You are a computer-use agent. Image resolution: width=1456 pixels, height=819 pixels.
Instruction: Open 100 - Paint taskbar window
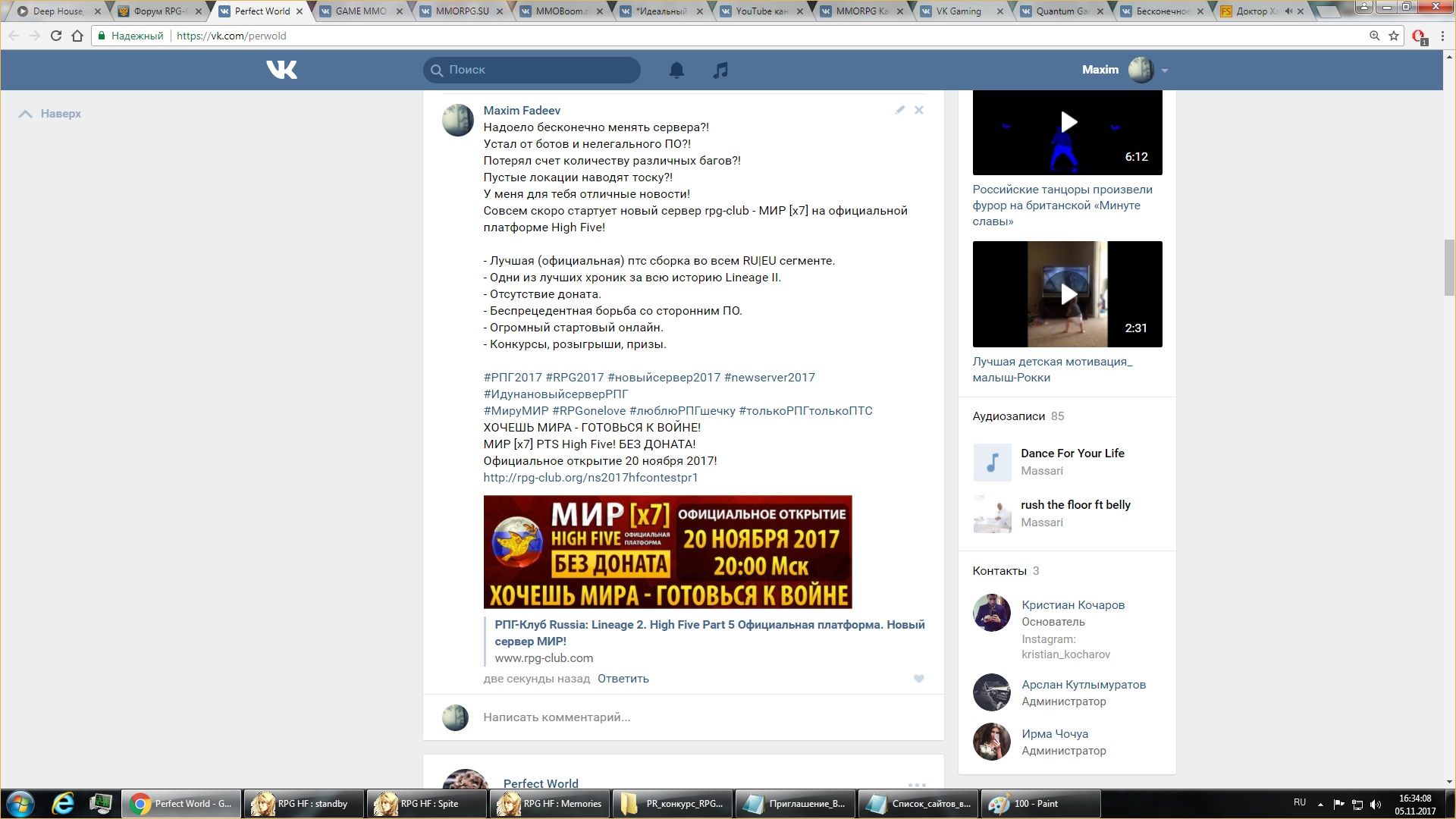(1040, 804)
